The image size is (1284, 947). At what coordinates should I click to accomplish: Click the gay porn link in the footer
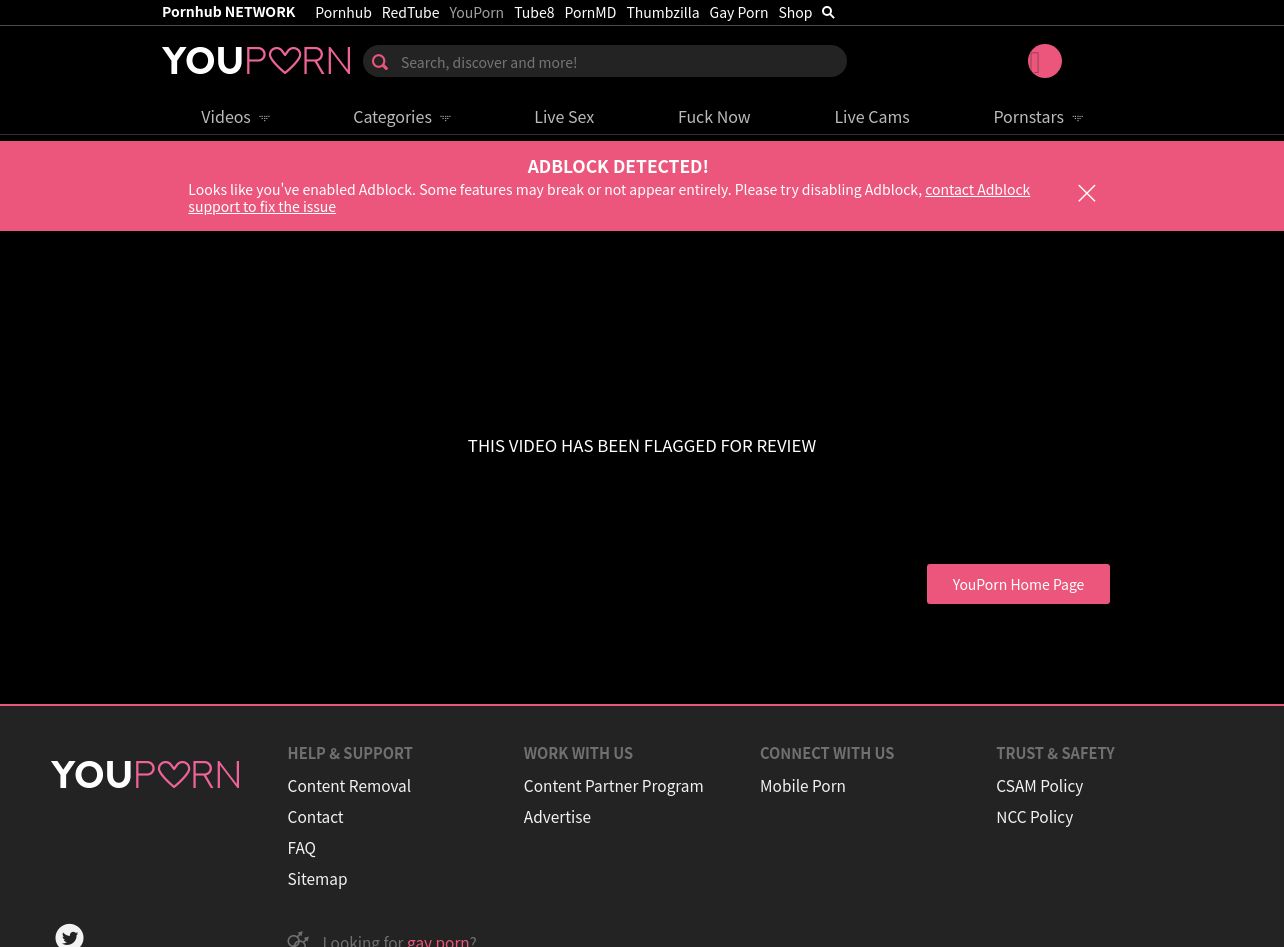coord(438,940)
